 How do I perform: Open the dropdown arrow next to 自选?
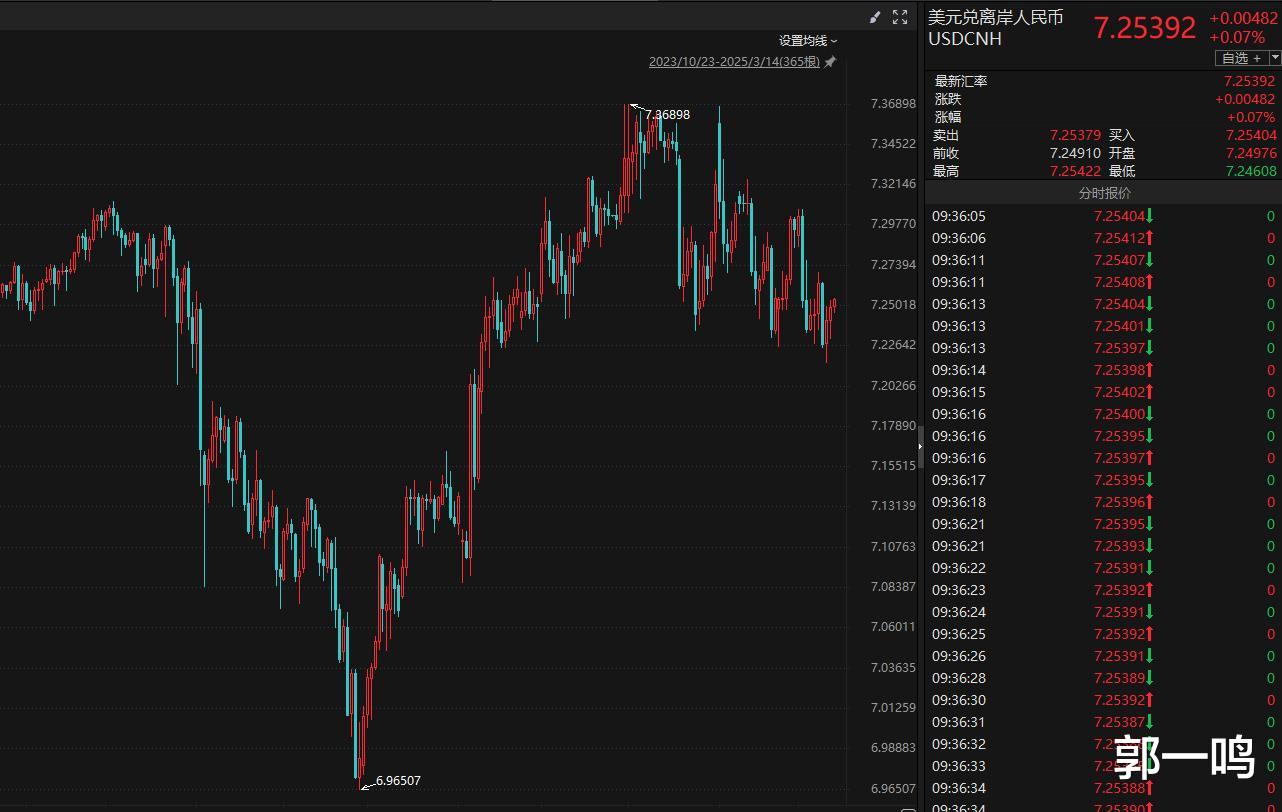[x=1275, y=58]
